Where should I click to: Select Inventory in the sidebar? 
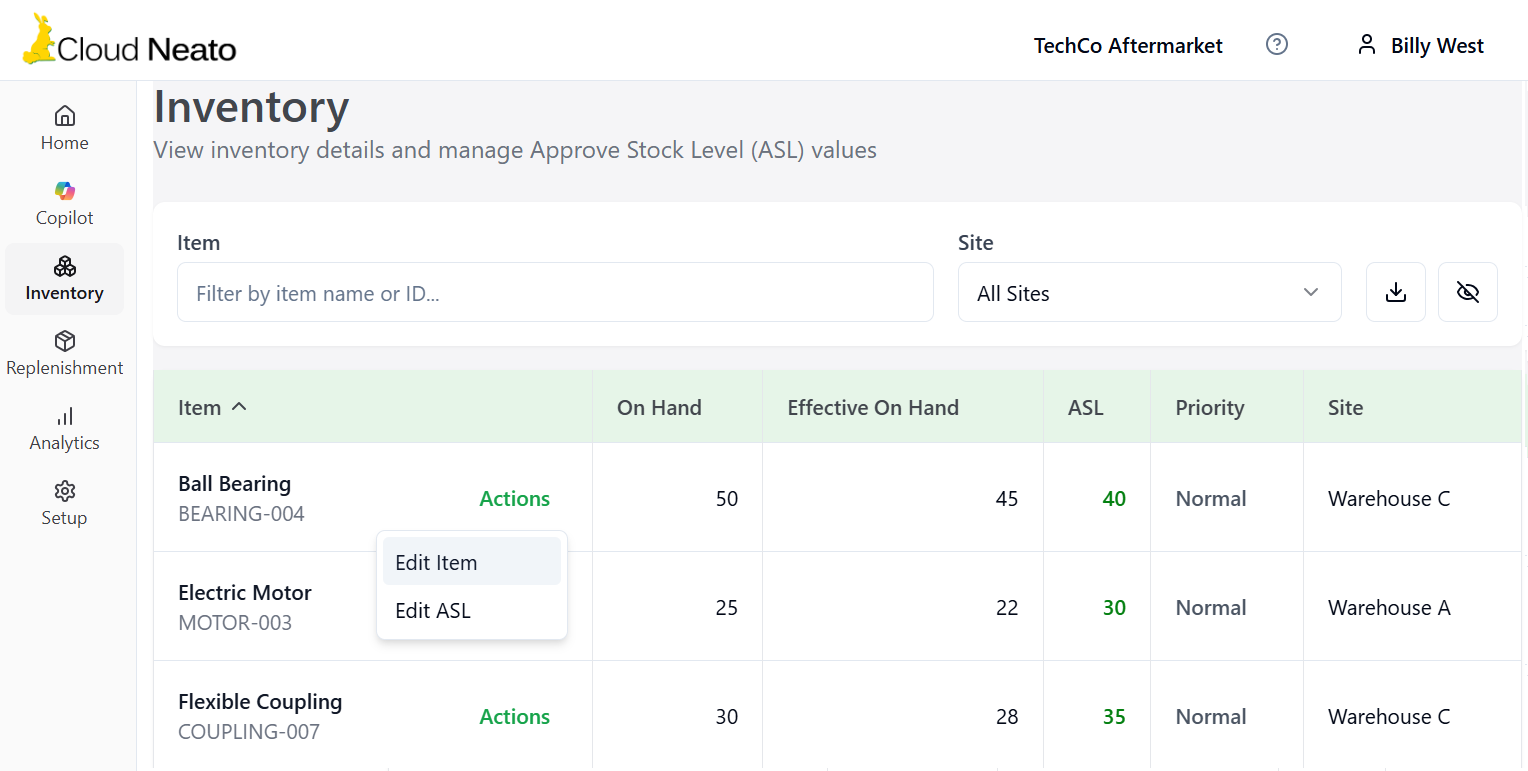[65, 278]
